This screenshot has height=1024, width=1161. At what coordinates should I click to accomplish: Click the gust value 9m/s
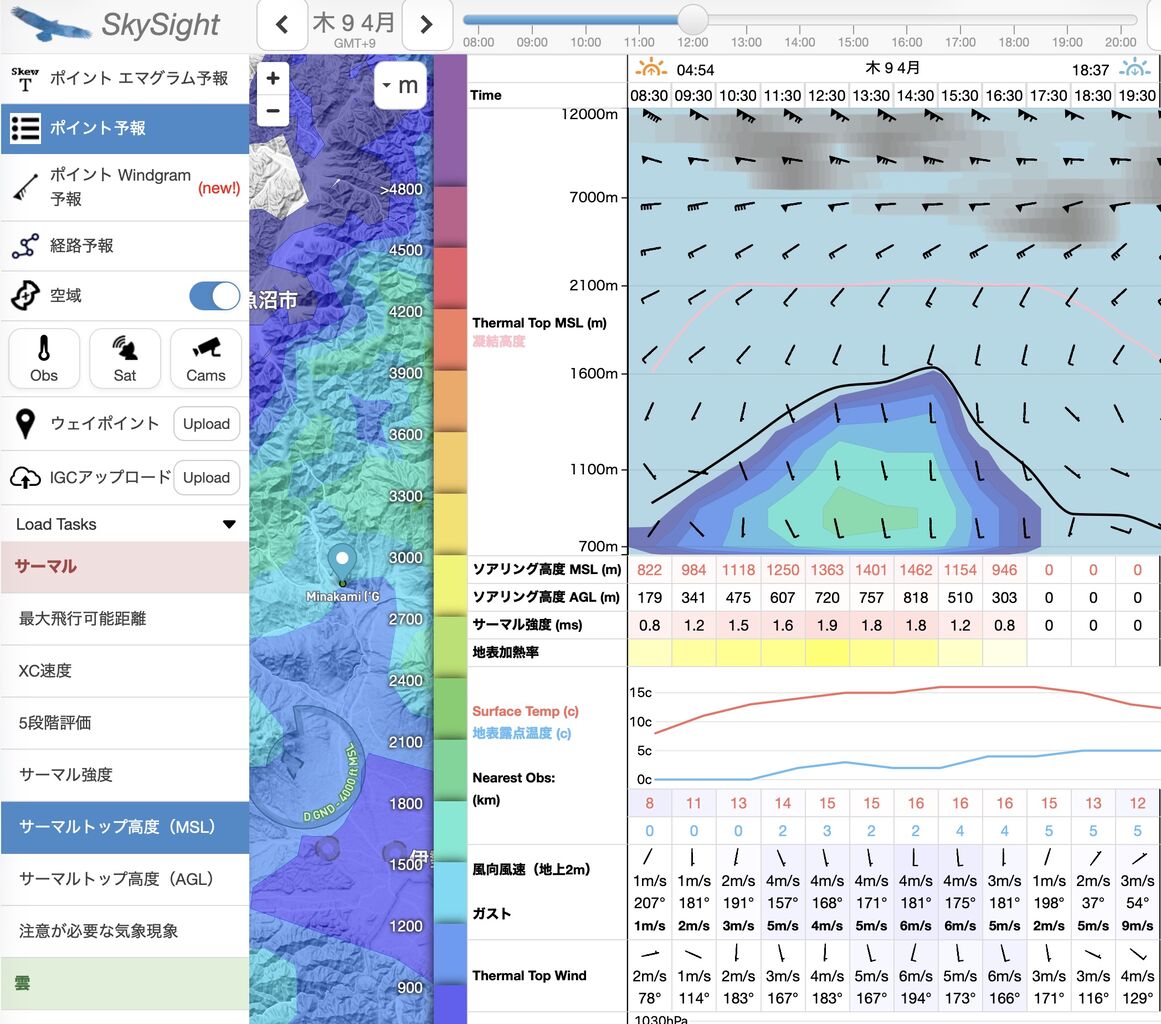coord(1137,926)
